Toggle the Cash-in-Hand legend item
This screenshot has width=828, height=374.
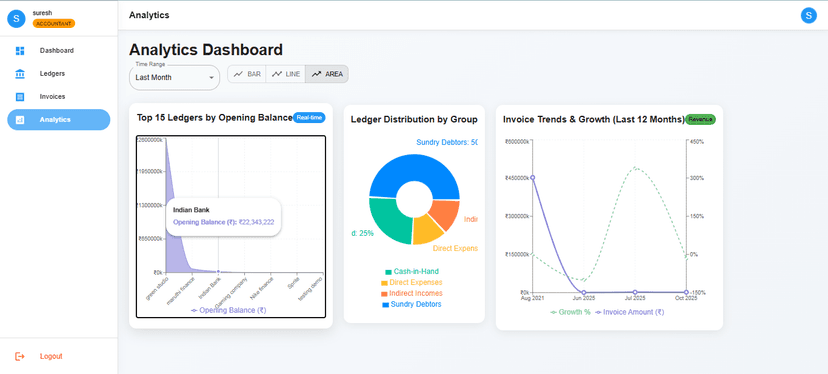412,272
